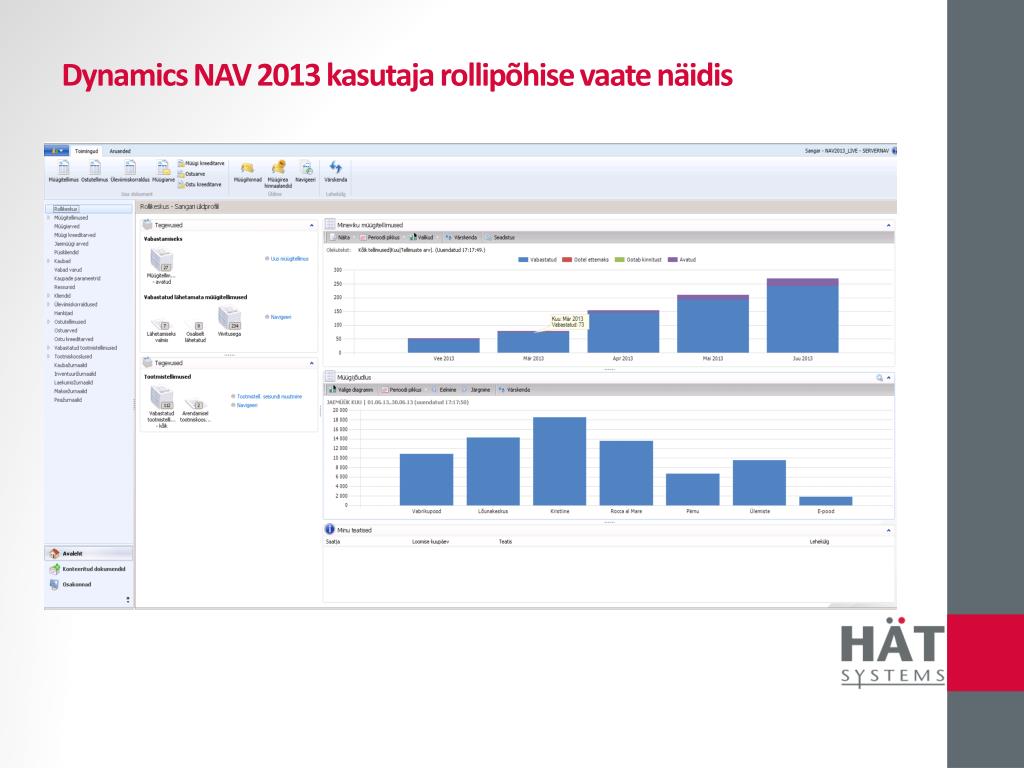Open Müügihinnad ribbon icon
The height and width of the screenshot is (768, 1024).
coord(248,172)
